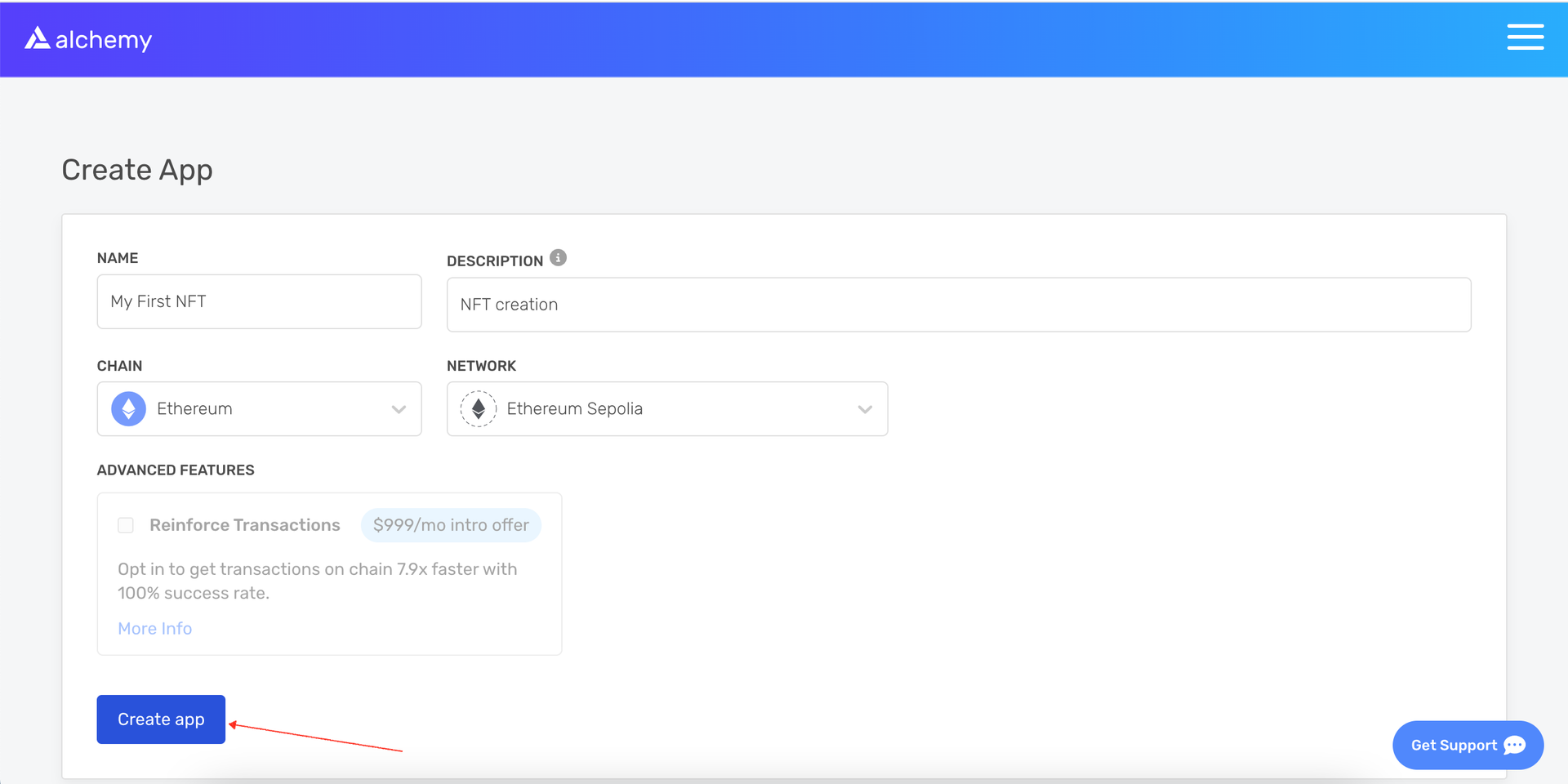This screenshot has height=784, width=1568.
Task: Enable the Reinforce Transactions checkbox
Action: (126, 525)
